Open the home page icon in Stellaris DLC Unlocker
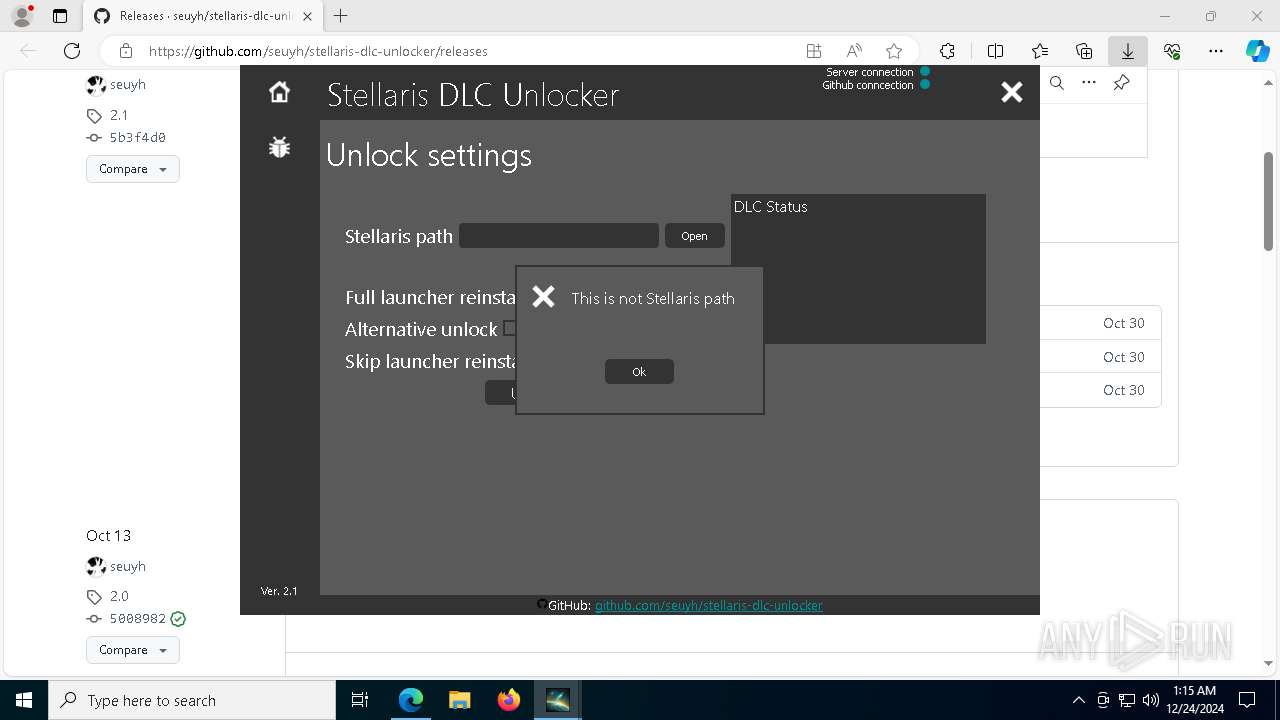Screen dimensions: 1280x720 [279, 92]
